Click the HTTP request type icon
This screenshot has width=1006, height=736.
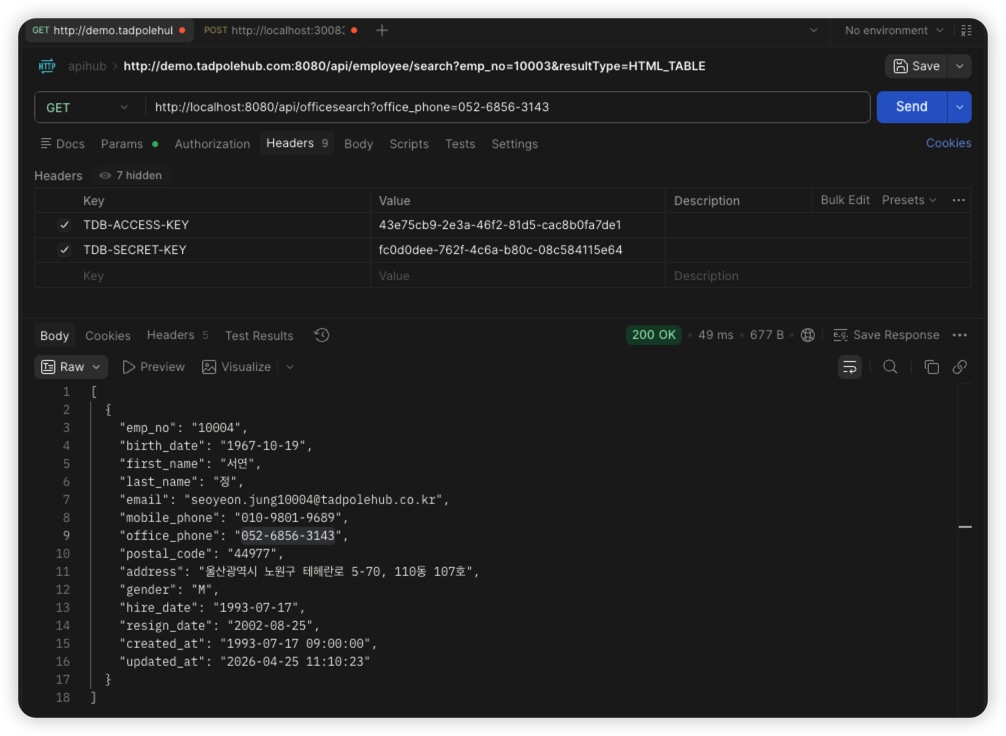point(47,65)
